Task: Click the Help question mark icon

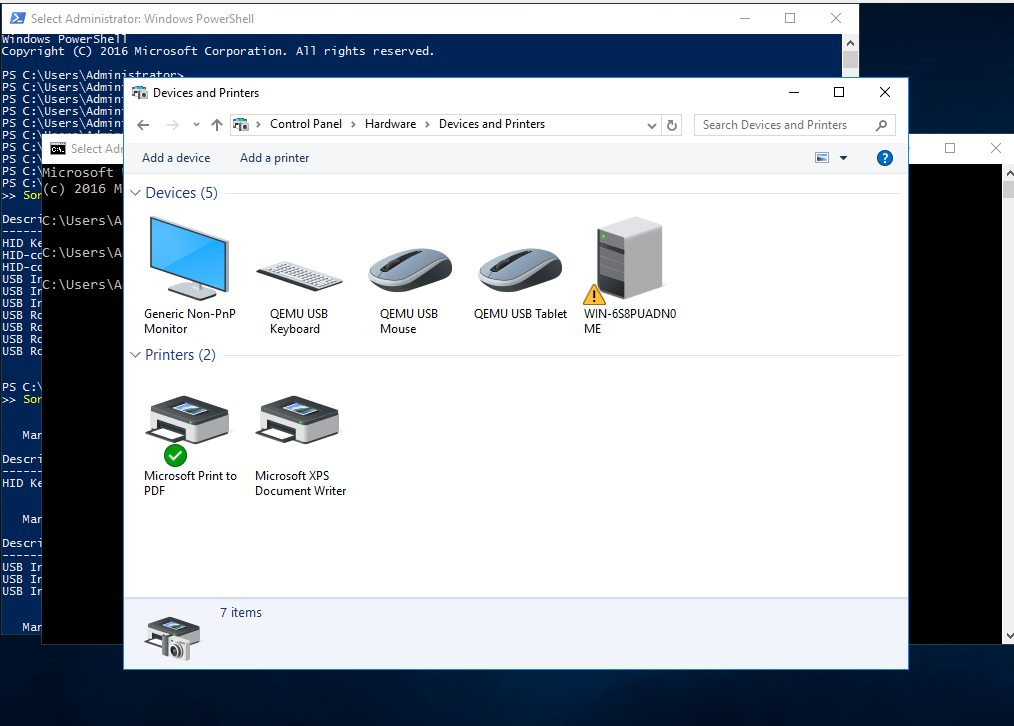Action: (x=884, y=158)
